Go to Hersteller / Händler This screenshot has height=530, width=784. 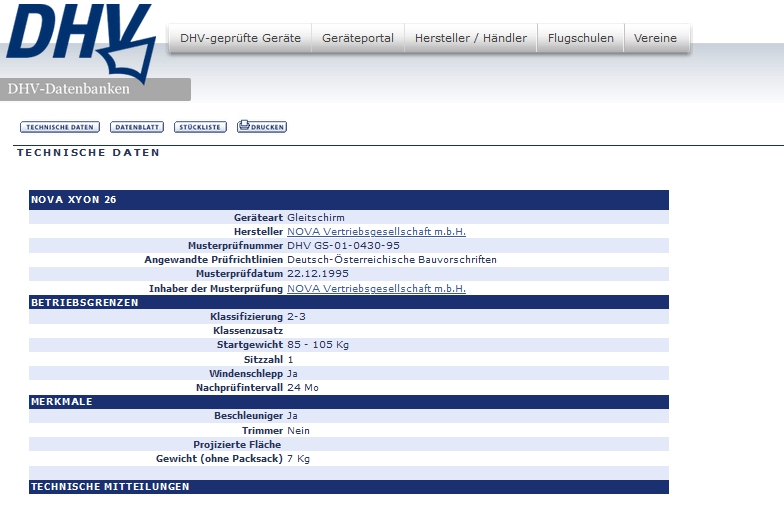click(470, 38)
